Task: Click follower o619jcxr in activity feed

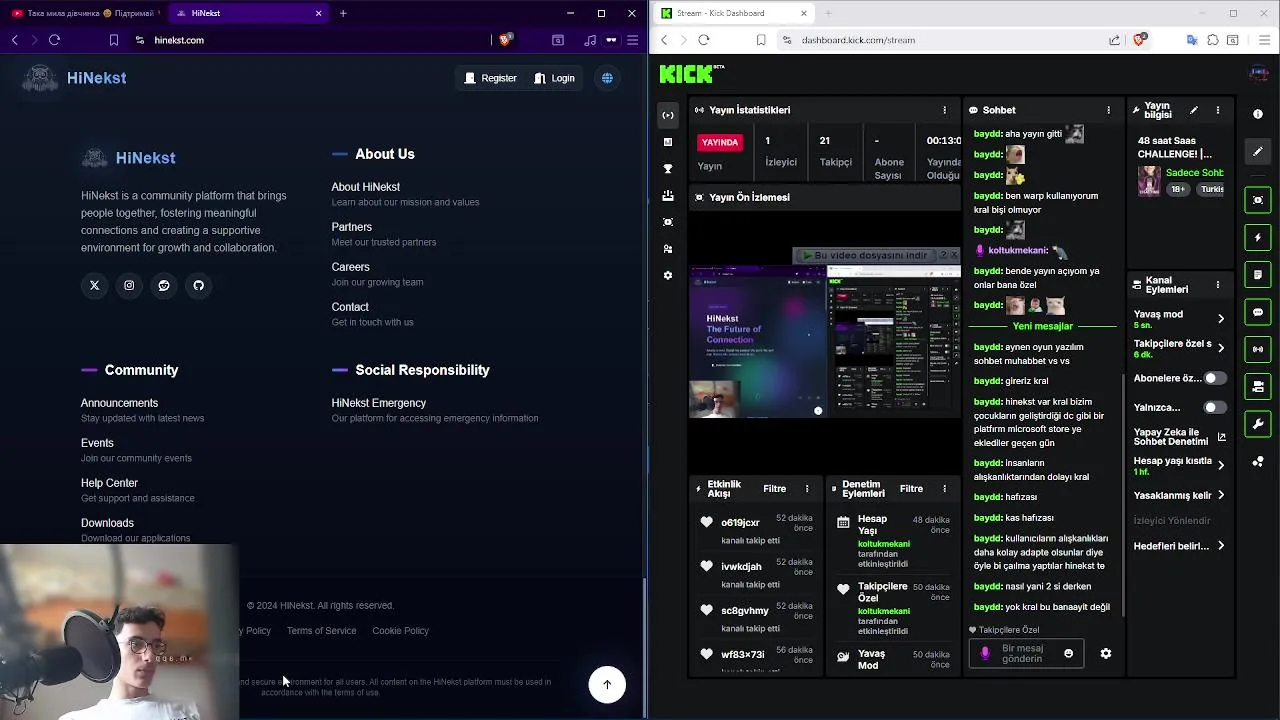Action: pyautogui.click(x=740, y=523)
